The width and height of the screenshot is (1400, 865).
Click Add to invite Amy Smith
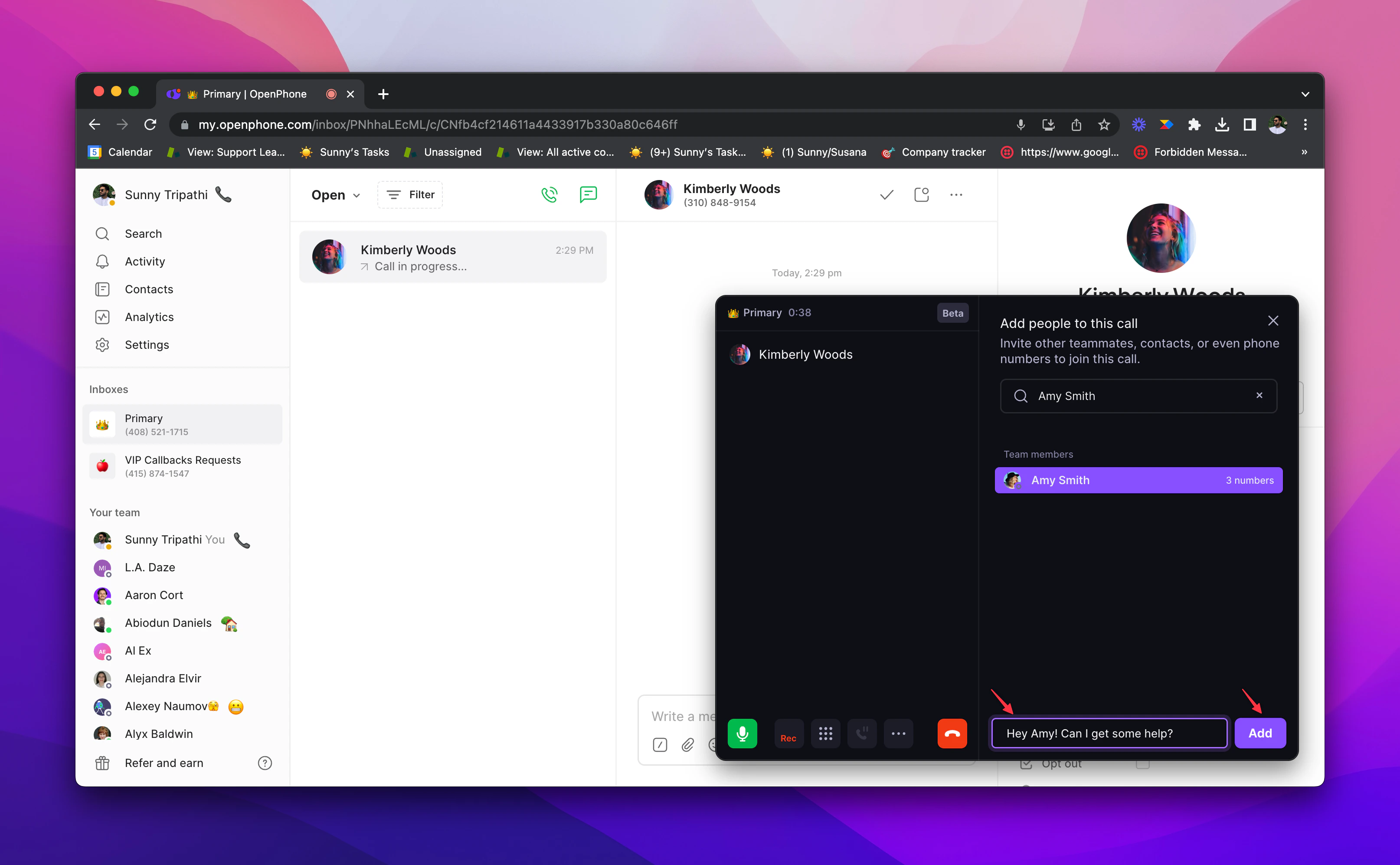click(x=1260, y=733)
